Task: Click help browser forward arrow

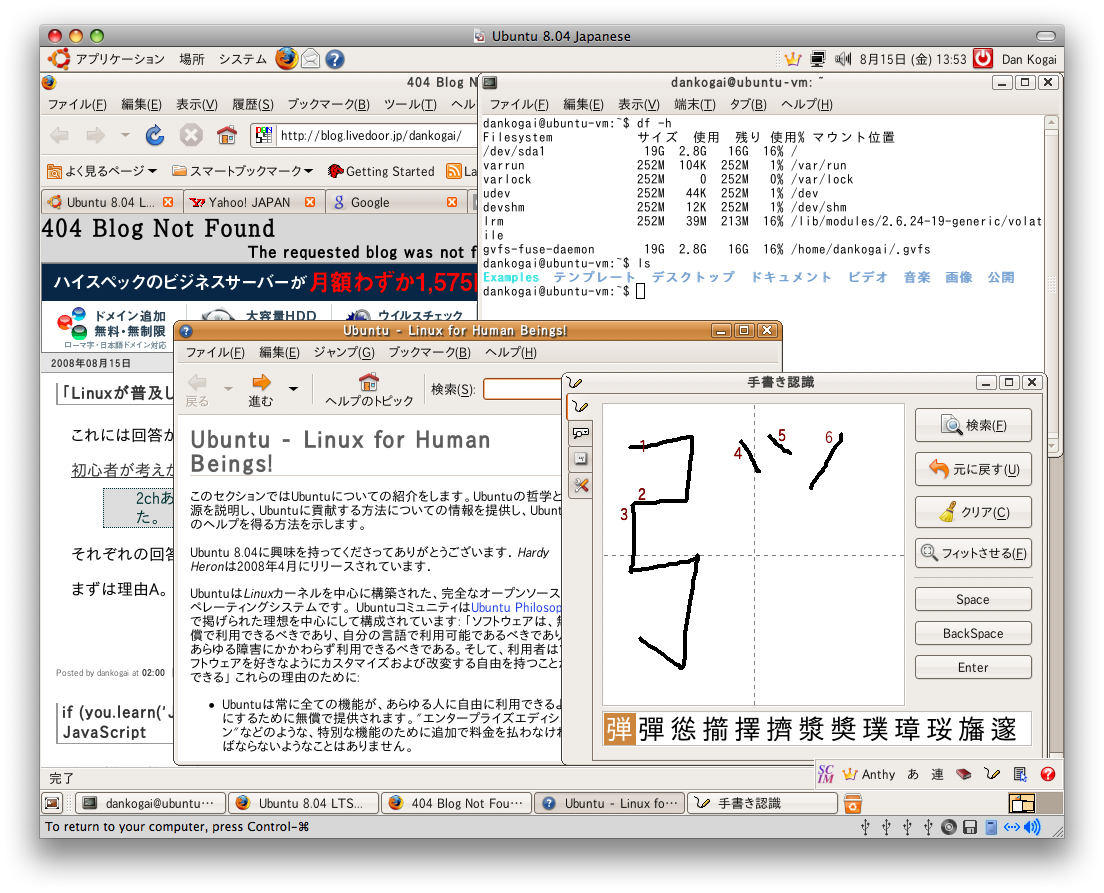Action: [261, 391]
